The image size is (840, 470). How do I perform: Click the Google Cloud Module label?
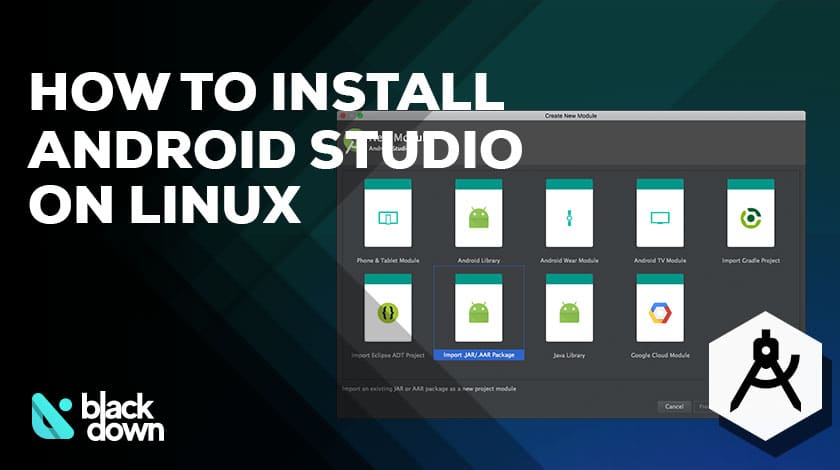[x=660, y=355]
